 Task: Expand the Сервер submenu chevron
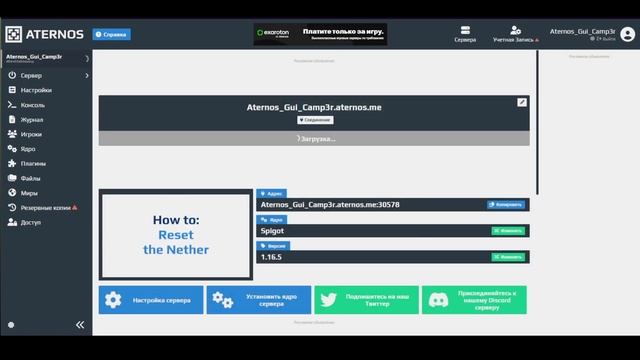(87, 76)
